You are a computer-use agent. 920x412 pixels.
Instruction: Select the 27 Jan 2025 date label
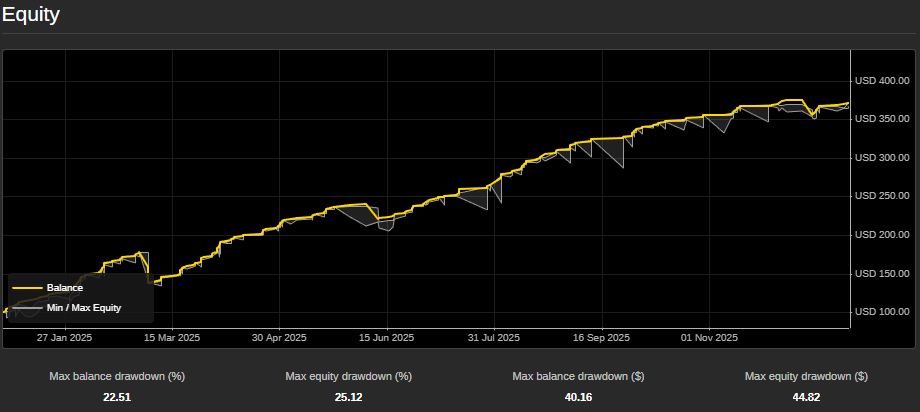[65, 338]
